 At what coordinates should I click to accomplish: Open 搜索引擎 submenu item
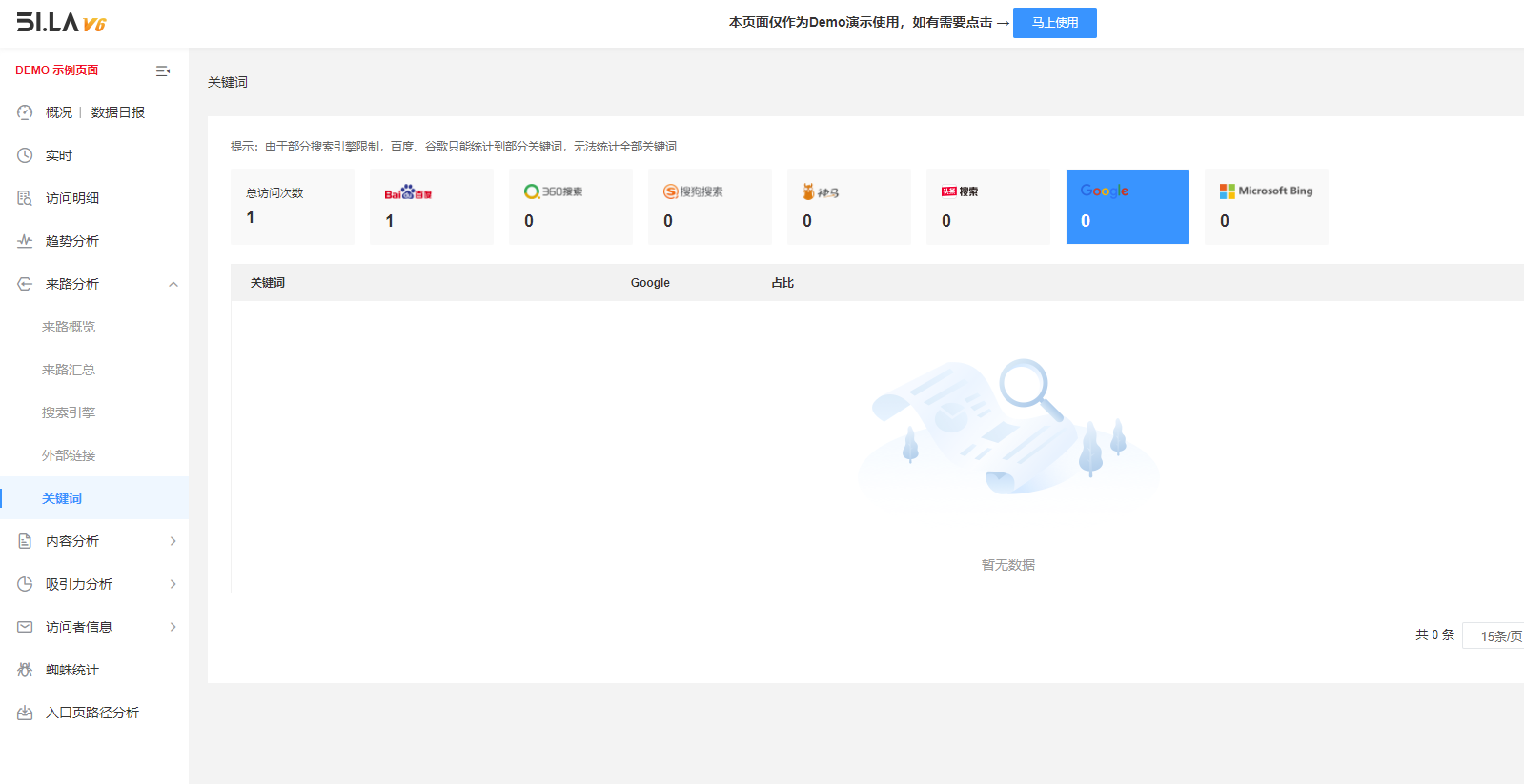(69, 412)
